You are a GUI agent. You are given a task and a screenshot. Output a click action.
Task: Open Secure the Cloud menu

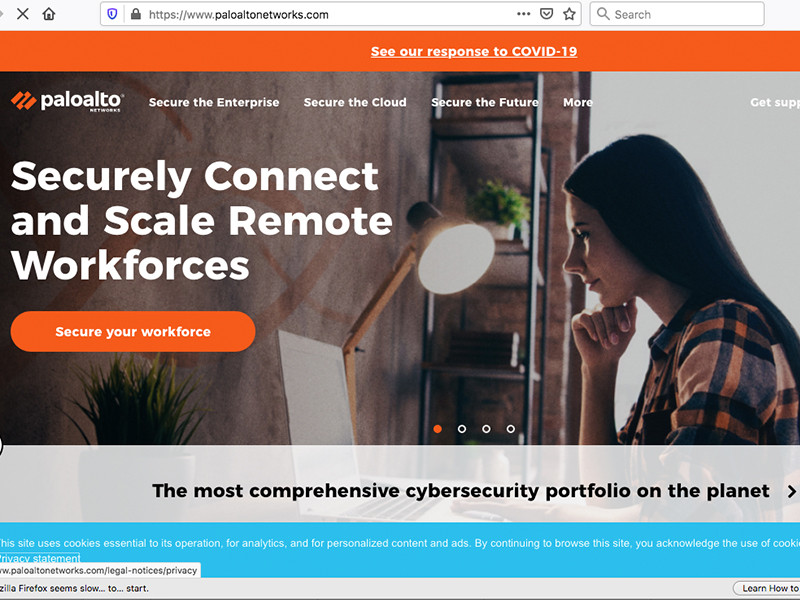355,102
